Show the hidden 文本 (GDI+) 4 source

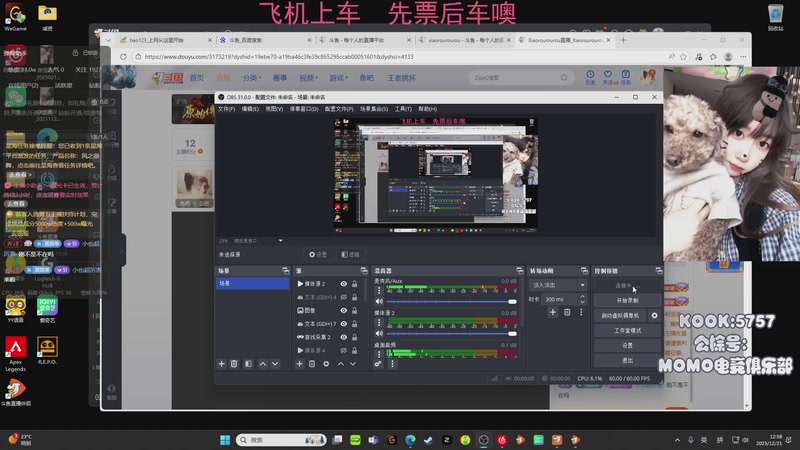tap(343, 297)
